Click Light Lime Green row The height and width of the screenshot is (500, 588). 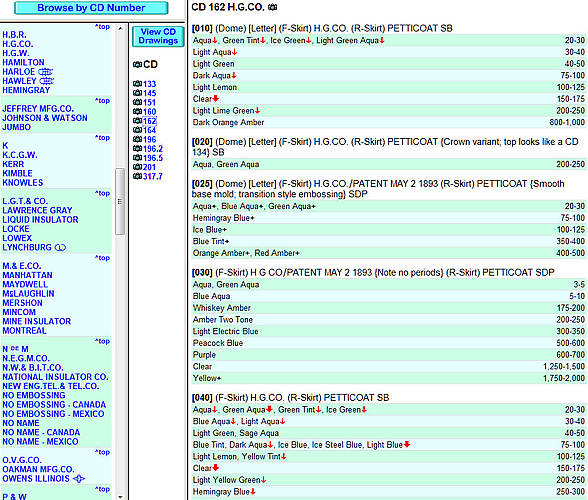point(388,111)
